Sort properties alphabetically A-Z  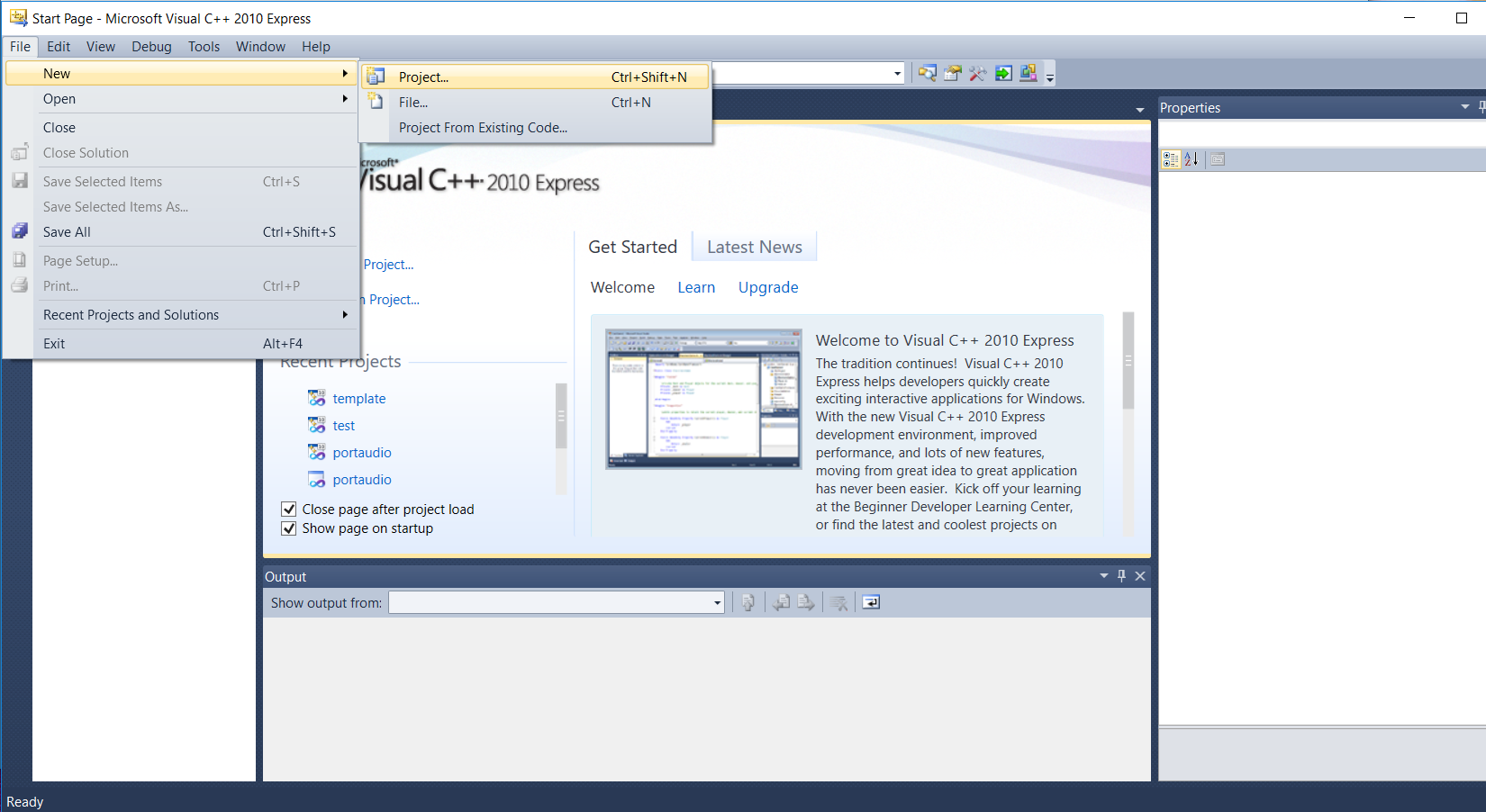1192,159
